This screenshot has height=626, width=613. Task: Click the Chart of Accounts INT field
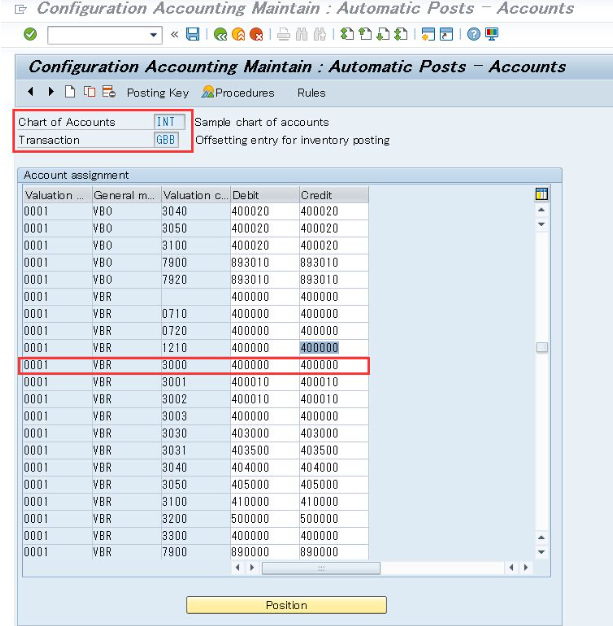(x=169, y=122)
